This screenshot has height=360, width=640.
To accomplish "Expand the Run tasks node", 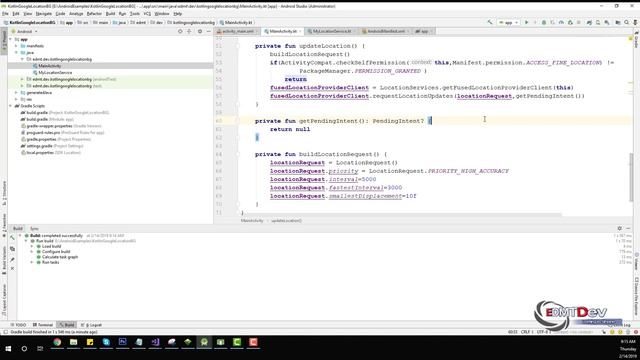I will point(32,262).
